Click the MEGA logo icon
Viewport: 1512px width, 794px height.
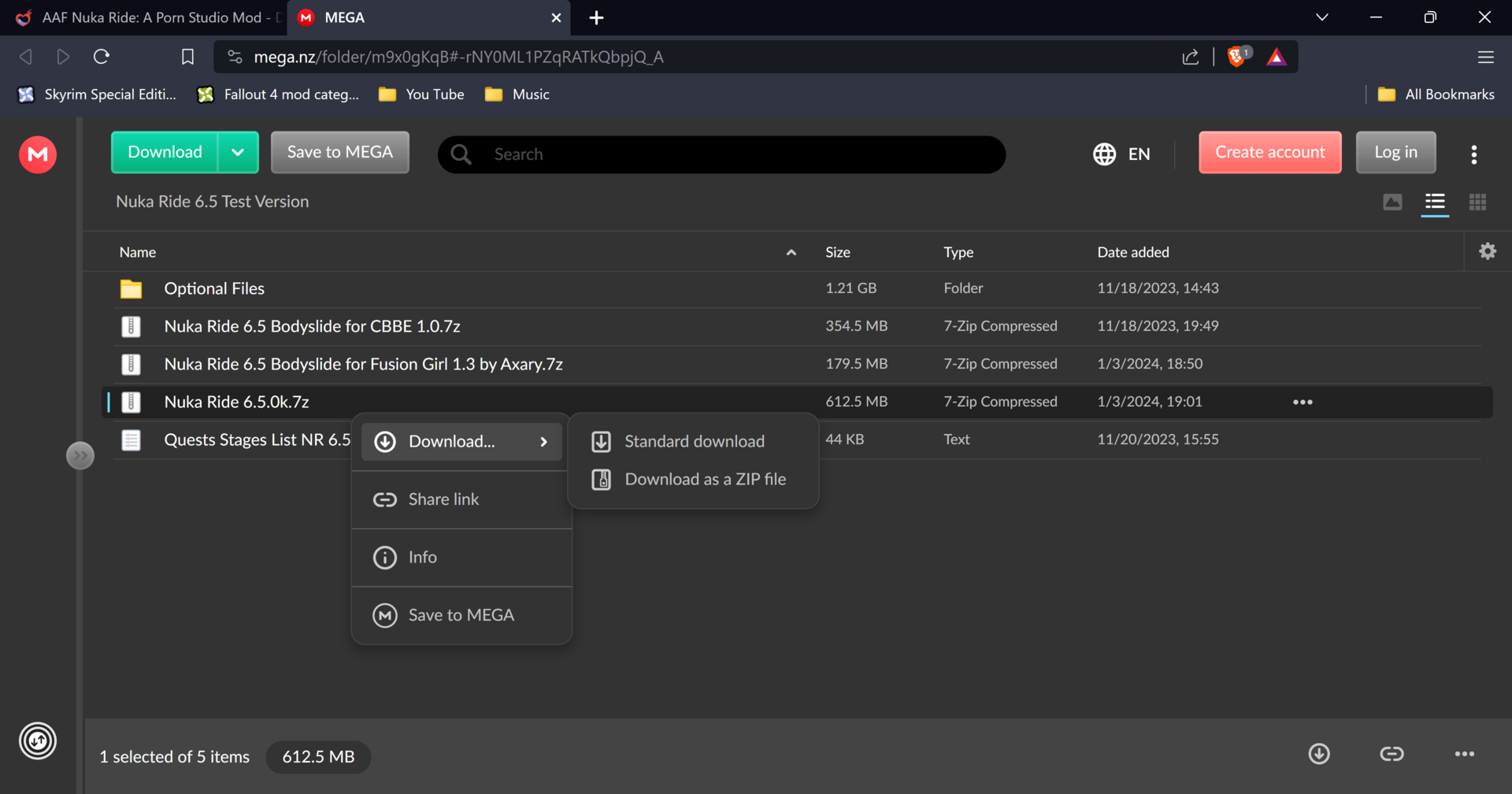38,154
